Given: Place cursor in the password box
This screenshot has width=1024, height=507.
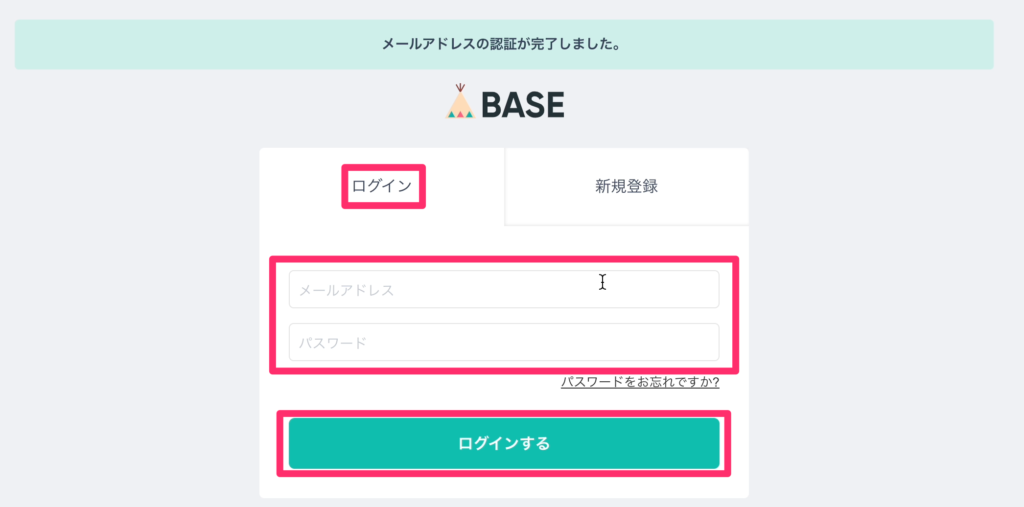Looking at the screenshot, I should pos(503,342).
